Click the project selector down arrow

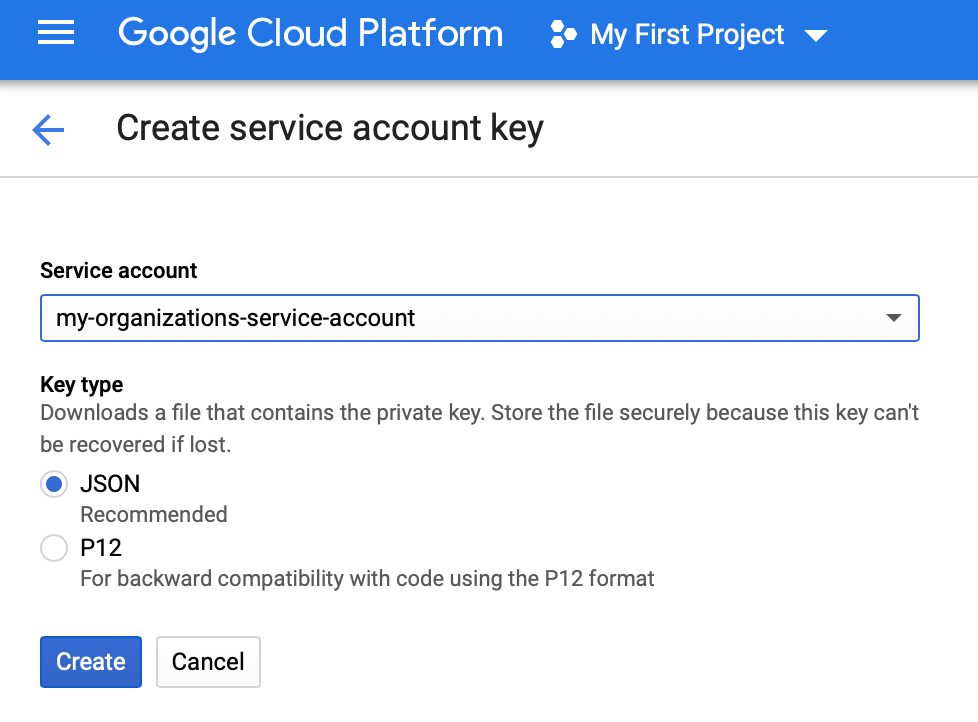coord(815,36)
